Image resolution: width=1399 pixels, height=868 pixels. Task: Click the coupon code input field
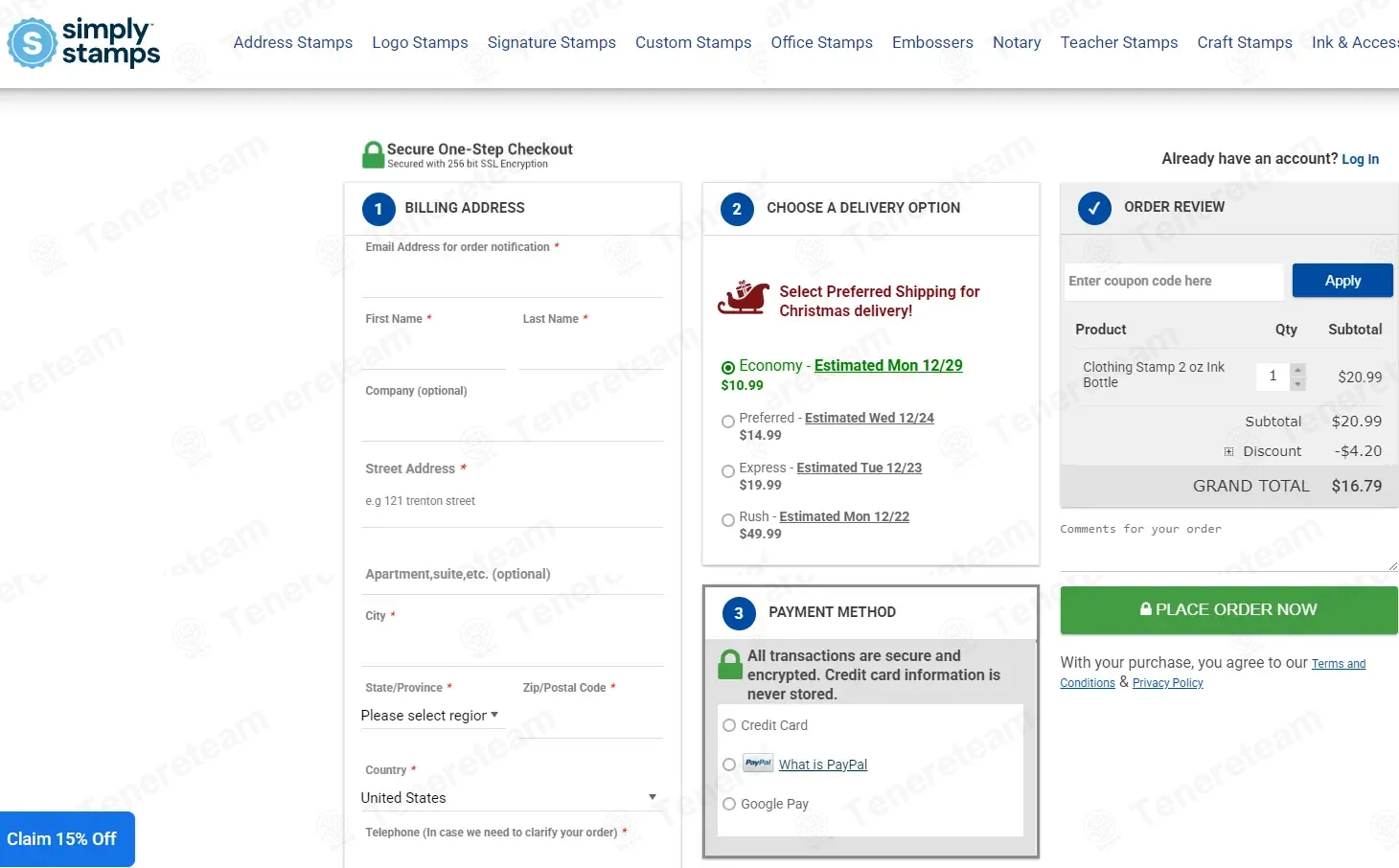pyautogui.click(x=1173, y=281)
